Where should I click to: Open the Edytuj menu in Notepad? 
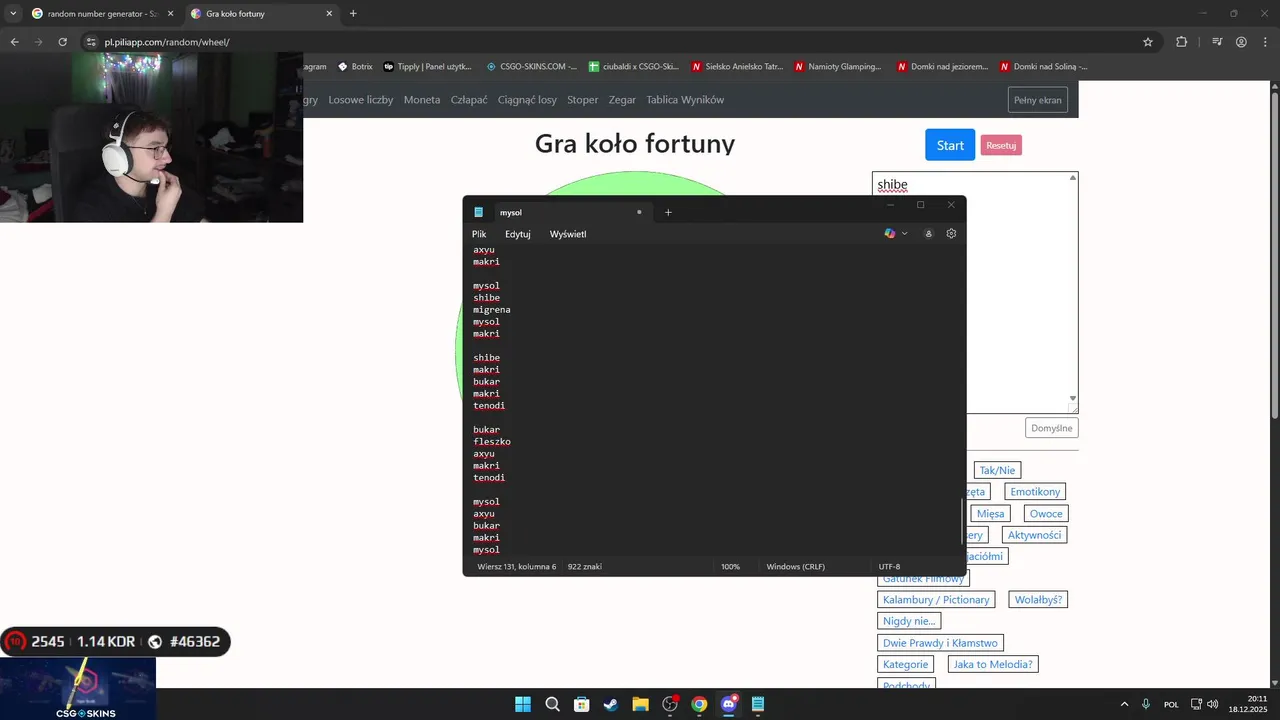tap(518, 234)
